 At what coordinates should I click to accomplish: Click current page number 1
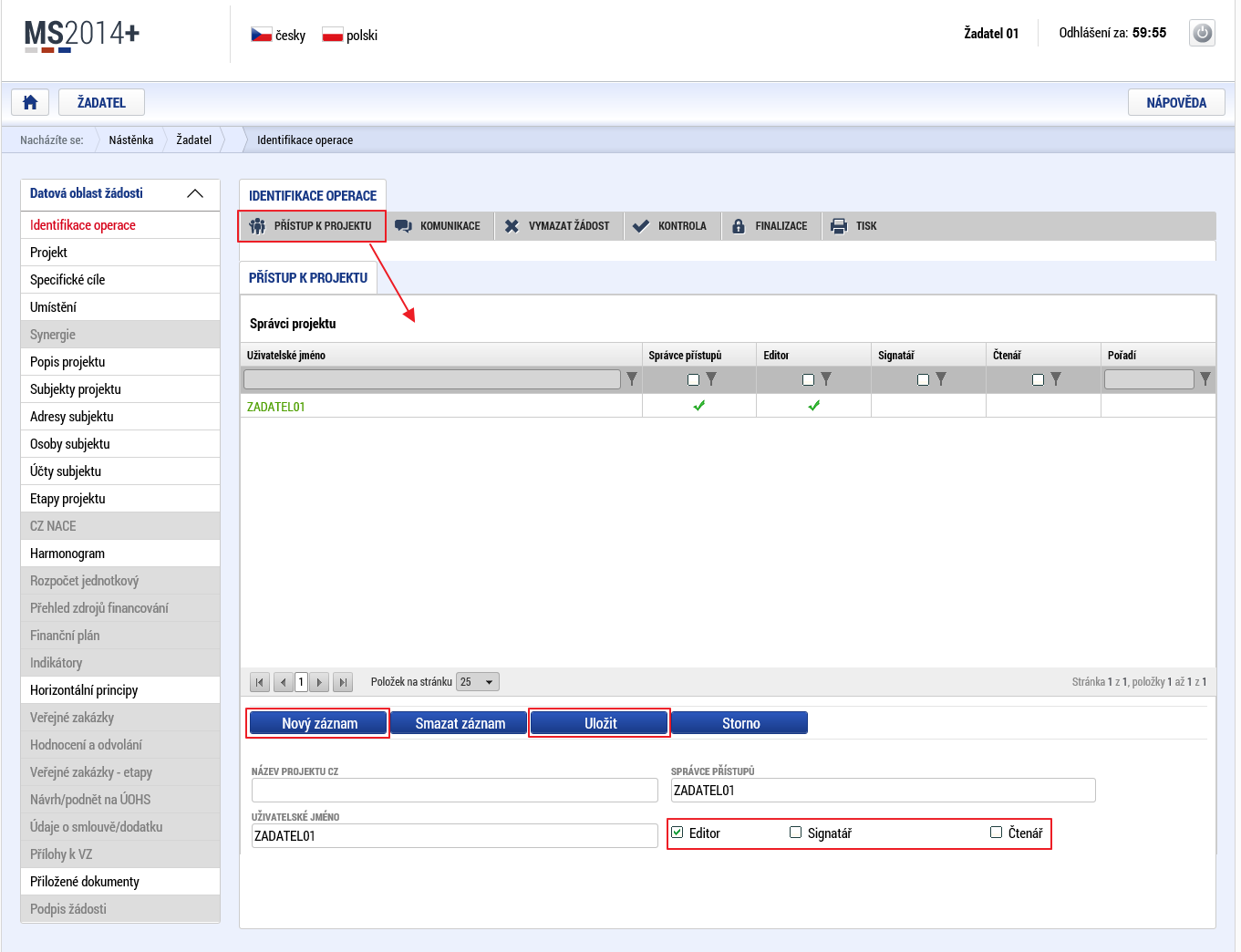click(301, 682)
